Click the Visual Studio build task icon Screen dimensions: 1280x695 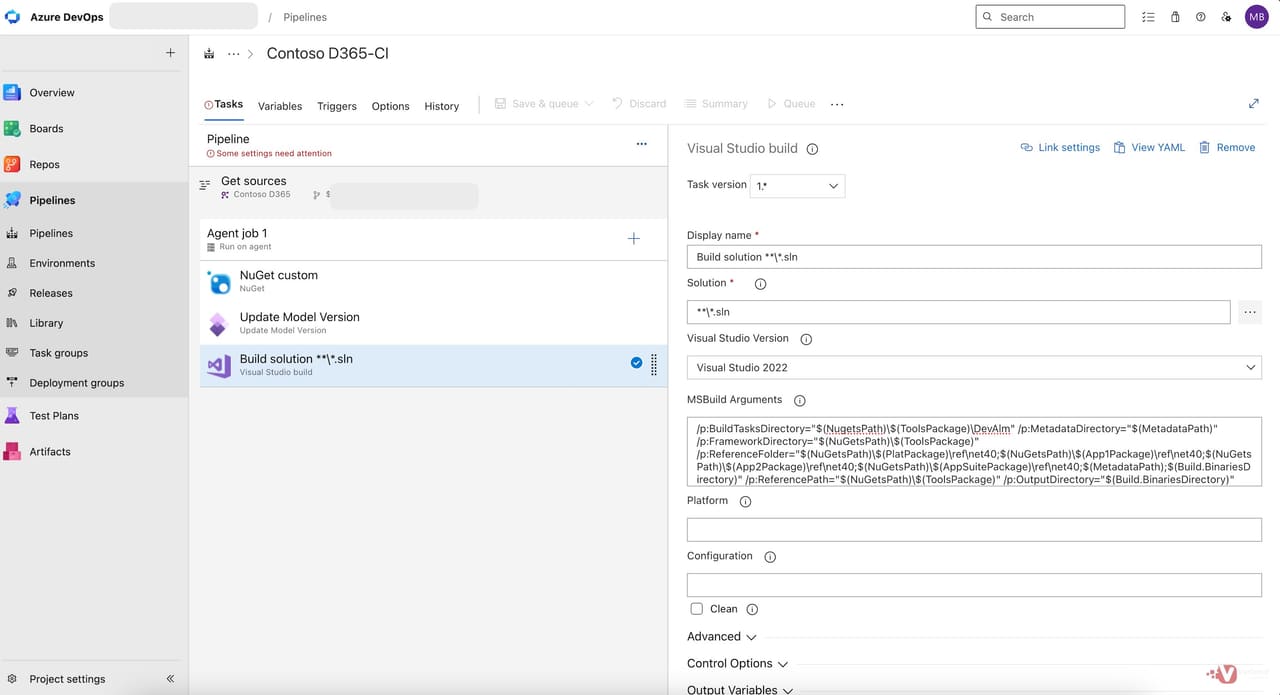[219, 366]
